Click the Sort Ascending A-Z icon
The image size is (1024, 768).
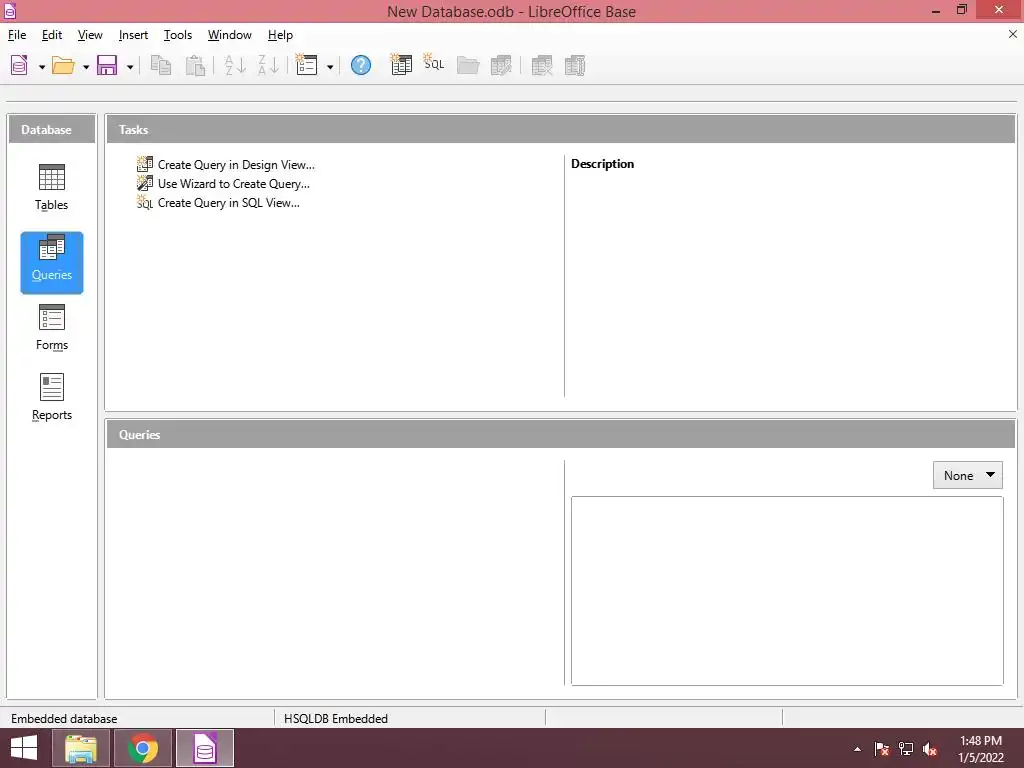point(234,65)
